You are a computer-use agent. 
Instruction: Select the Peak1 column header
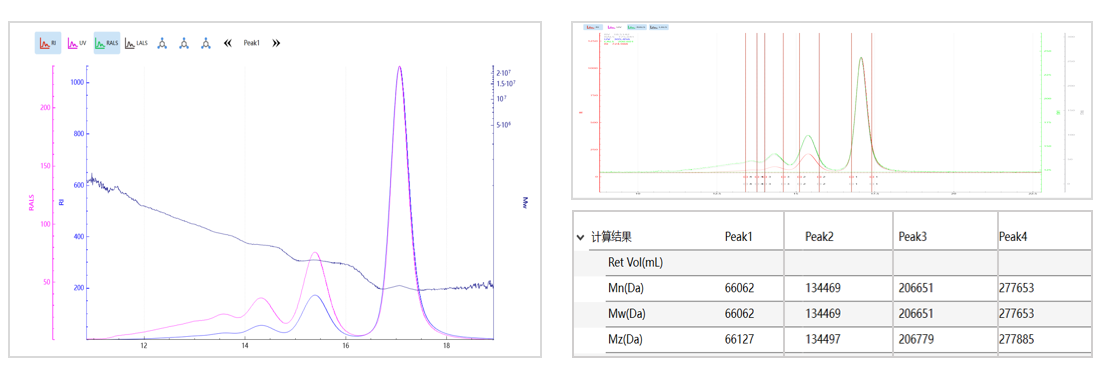(x=738, y=237)
